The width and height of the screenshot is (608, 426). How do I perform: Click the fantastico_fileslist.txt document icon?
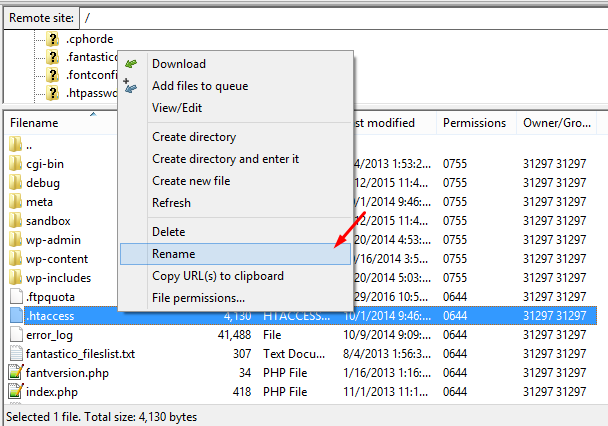click(16, 354)
